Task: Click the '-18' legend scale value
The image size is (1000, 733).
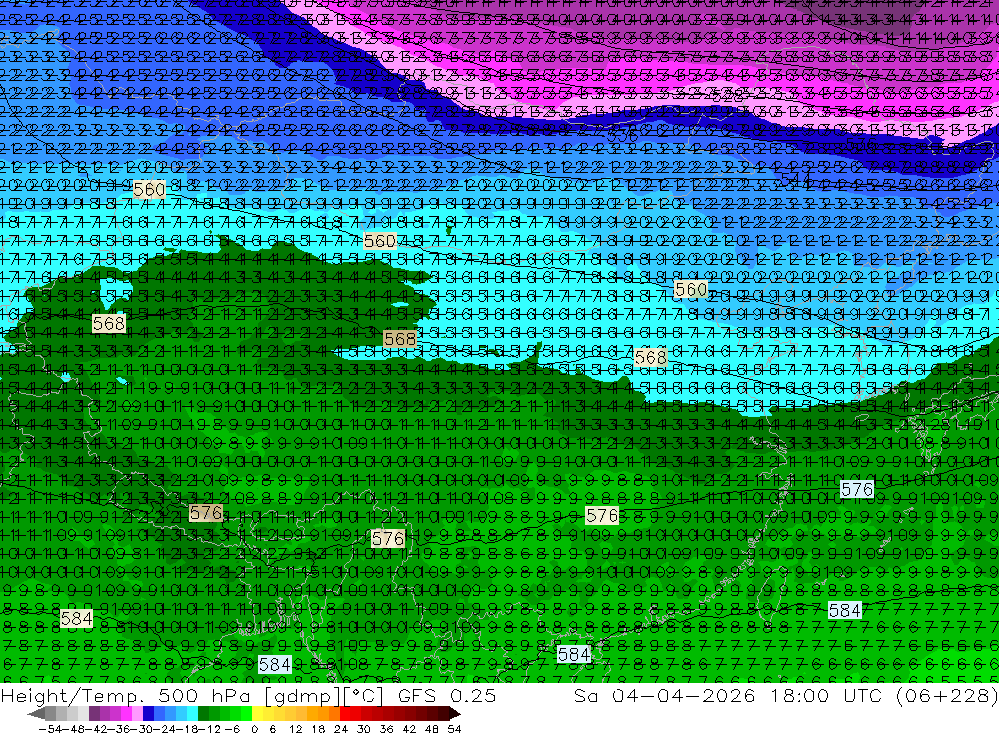Action: [188, 729]
